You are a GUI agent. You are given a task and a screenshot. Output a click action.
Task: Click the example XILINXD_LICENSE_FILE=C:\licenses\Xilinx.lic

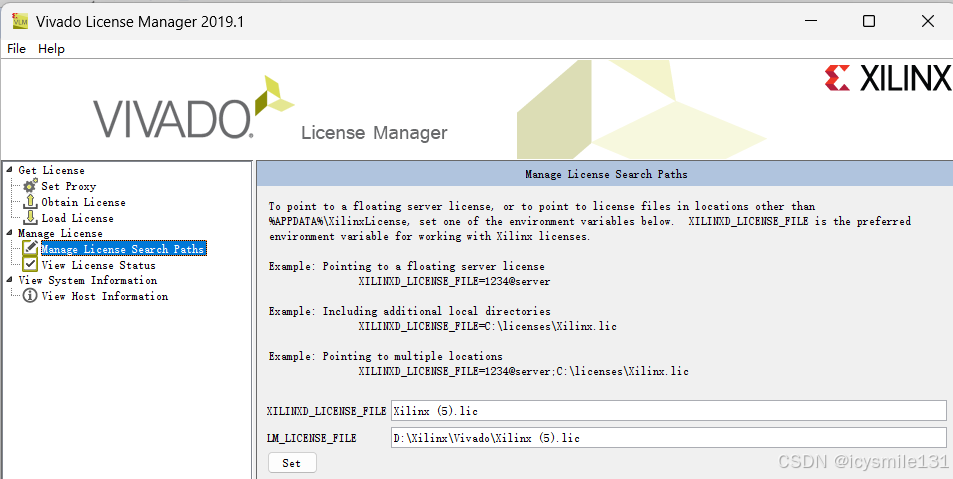[x=487, y=326]
